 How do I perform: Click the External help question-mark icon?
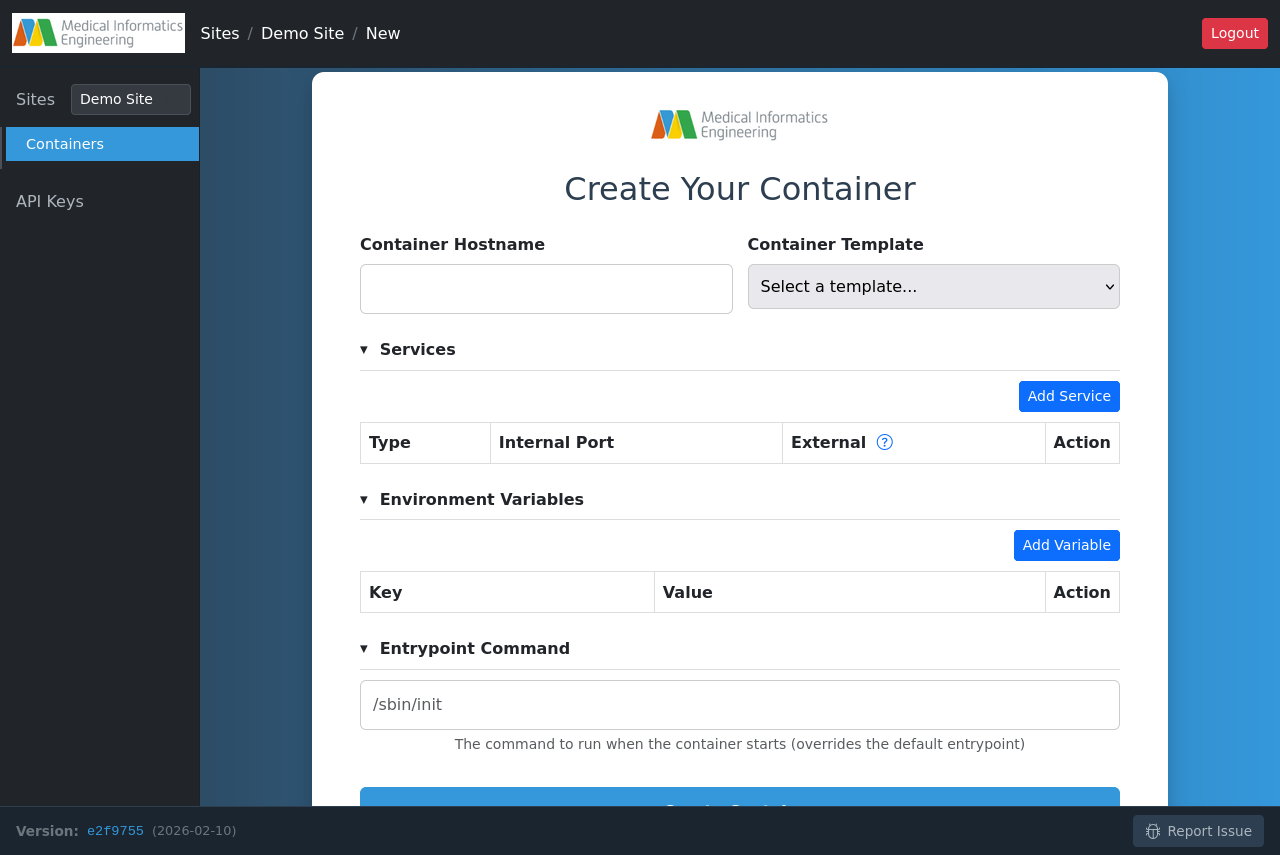pyautogui.click(x=885, y=442)
